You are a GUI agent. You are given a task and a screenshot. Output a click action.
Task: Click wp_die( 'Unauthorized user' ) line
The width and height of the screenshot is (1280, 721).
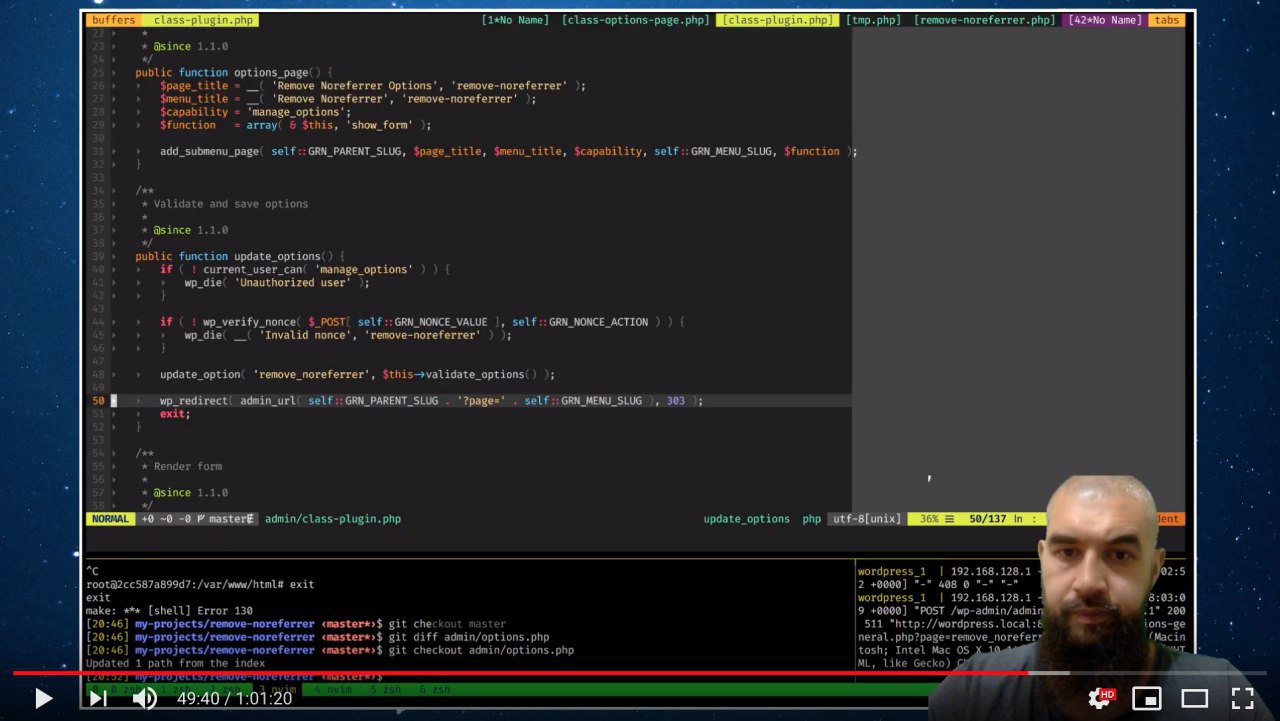(x=277, y=282)
